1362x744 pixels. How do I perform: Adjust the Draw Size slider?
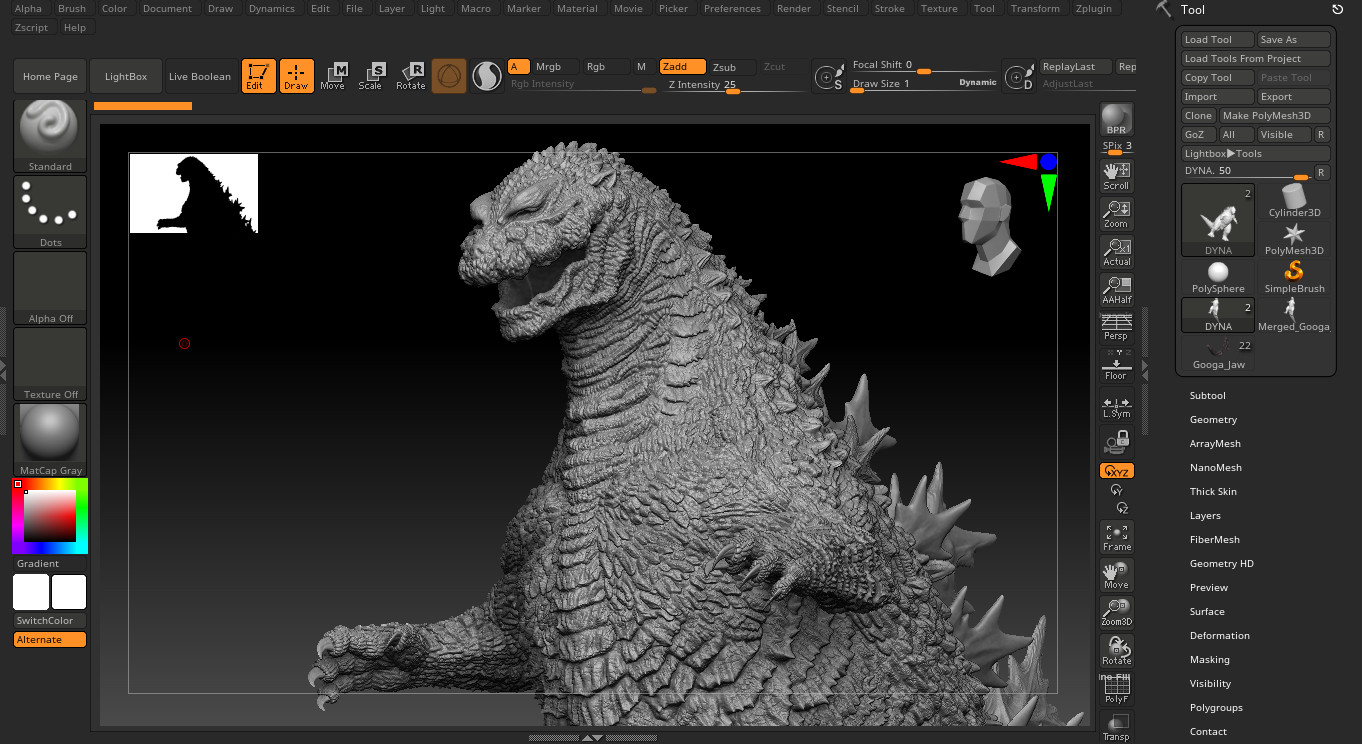click(x=923, y=84)
